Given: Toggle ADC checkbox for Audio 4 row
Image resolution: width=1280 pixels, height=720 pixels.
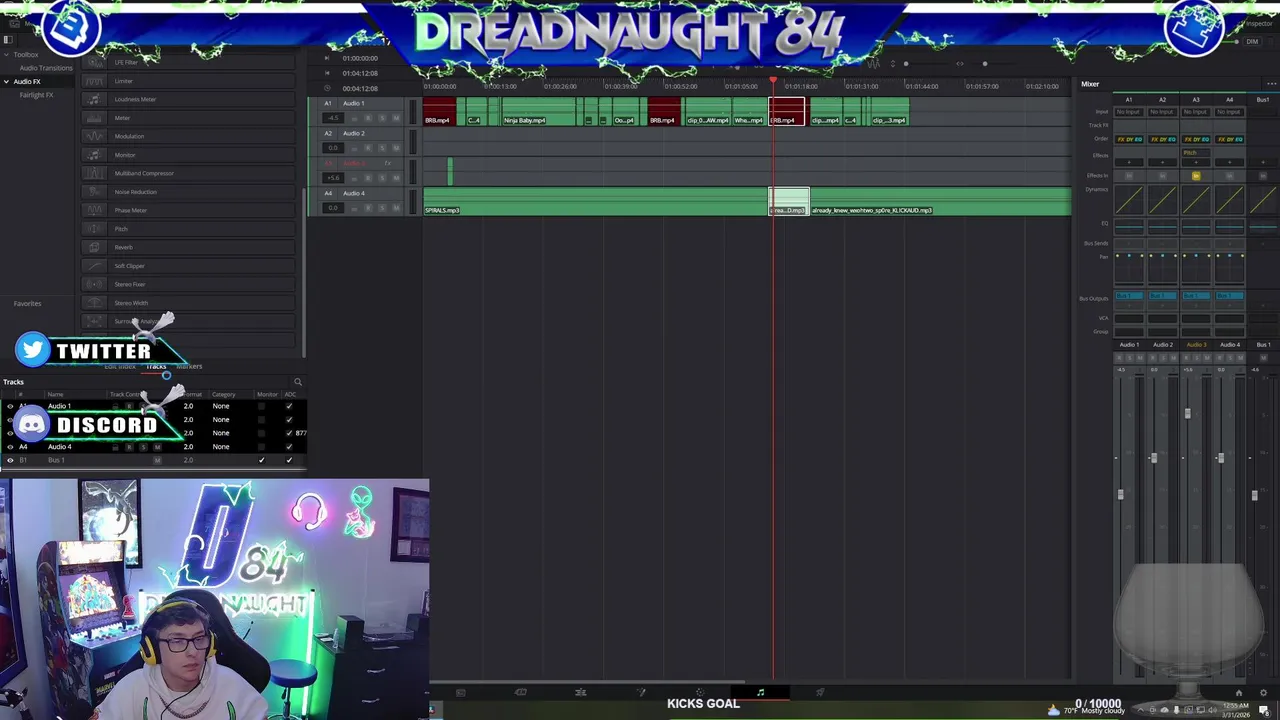Looking at the screenshot, I should tap(289, 446).
